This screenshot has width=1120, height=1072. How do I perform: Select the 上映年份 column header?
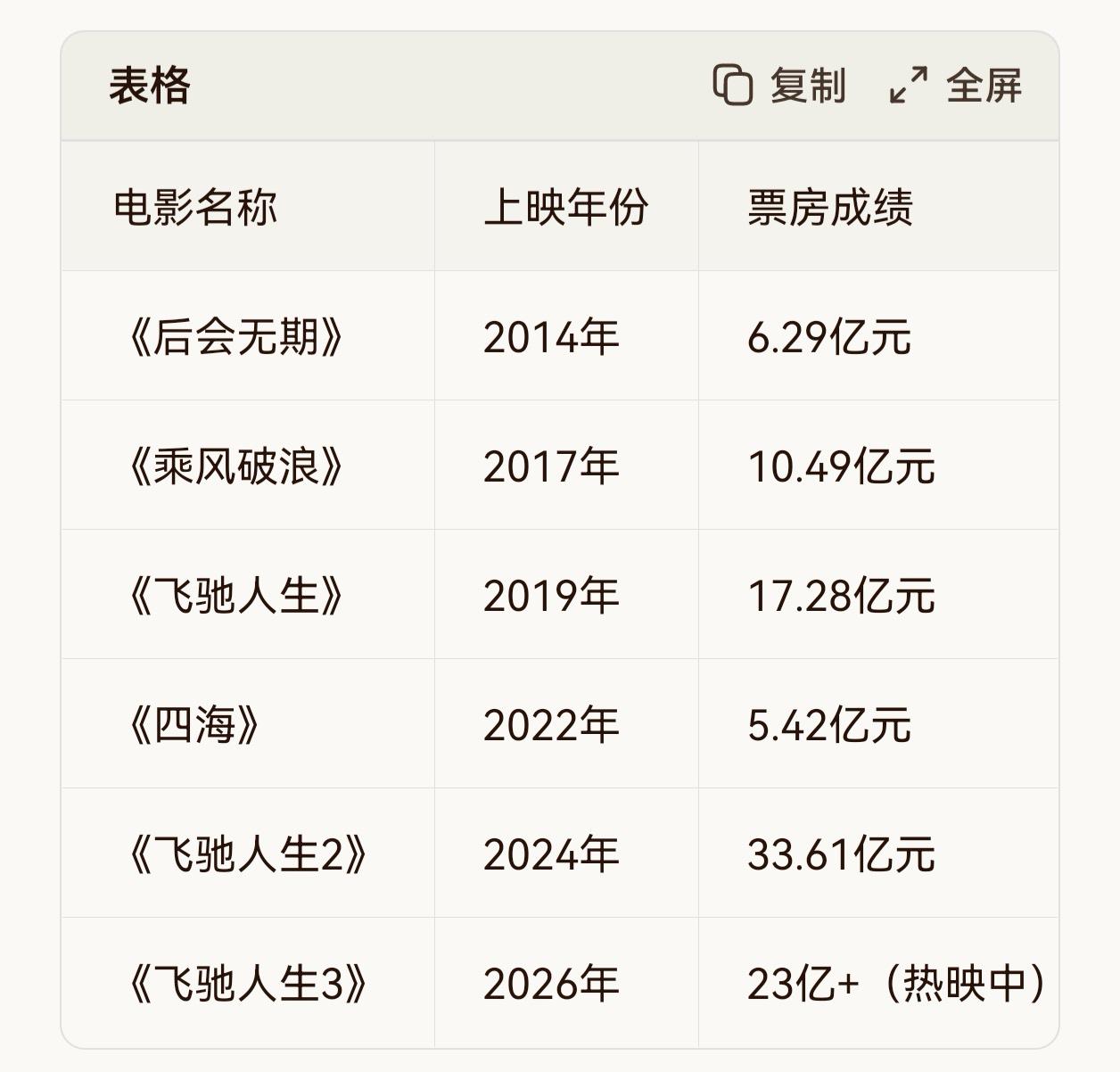(x=565, y=208)
